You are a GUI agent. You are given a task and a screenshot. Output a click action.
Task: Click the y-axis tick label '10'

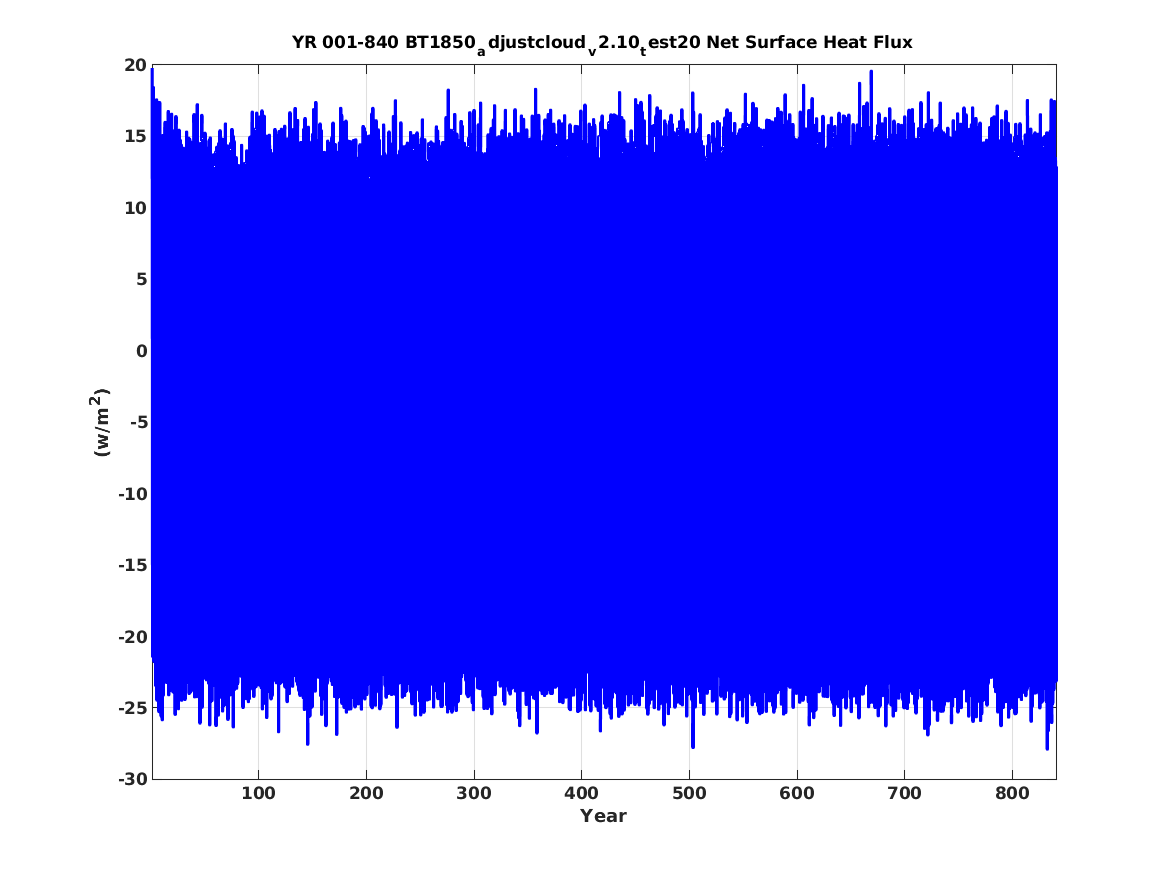click(x=136, y=208)
